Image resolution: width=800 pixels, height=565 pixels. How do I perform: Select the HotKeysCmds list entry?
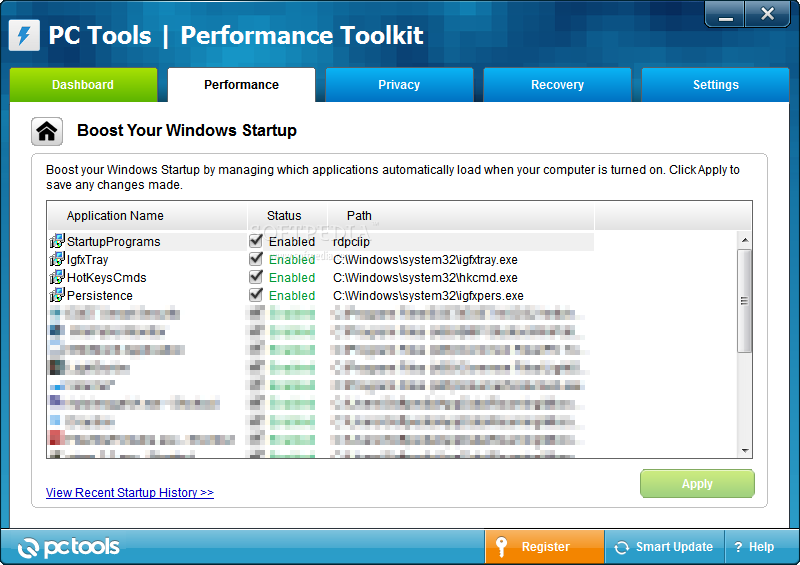pyautogui.click(x=321, y=277)
